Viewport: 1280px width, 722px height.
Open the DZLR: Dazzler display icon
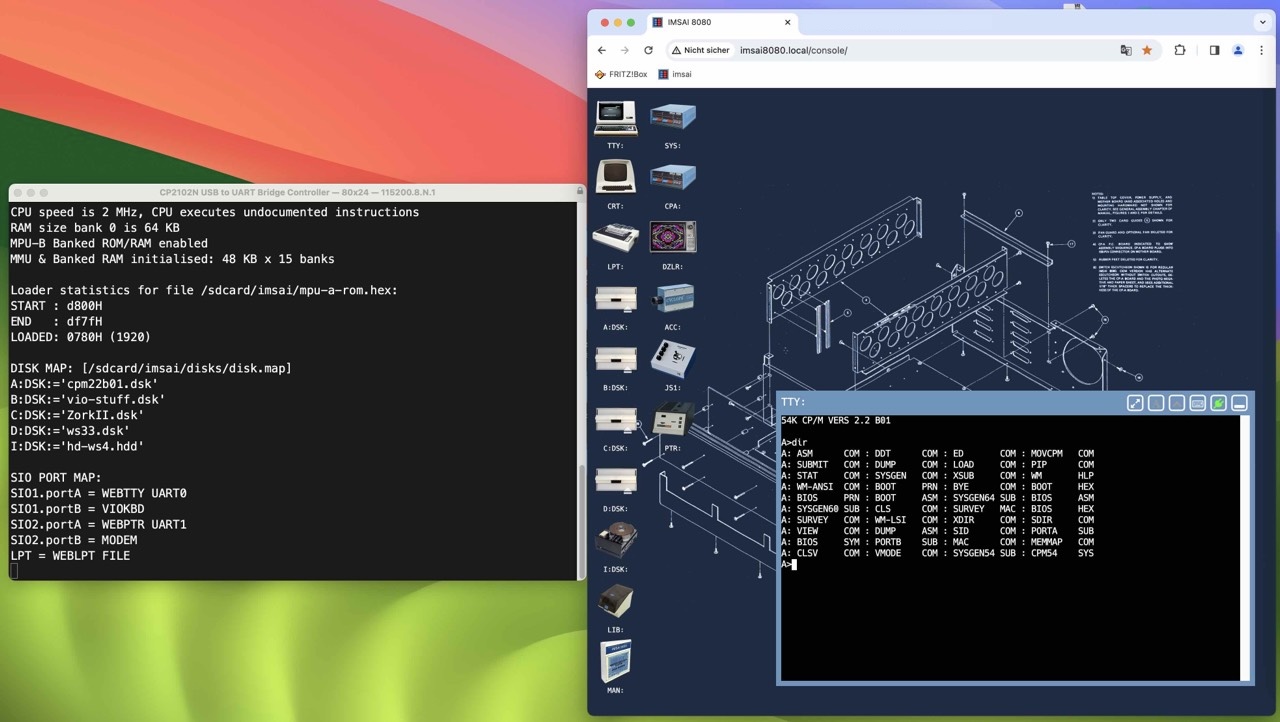coord(672,238)
